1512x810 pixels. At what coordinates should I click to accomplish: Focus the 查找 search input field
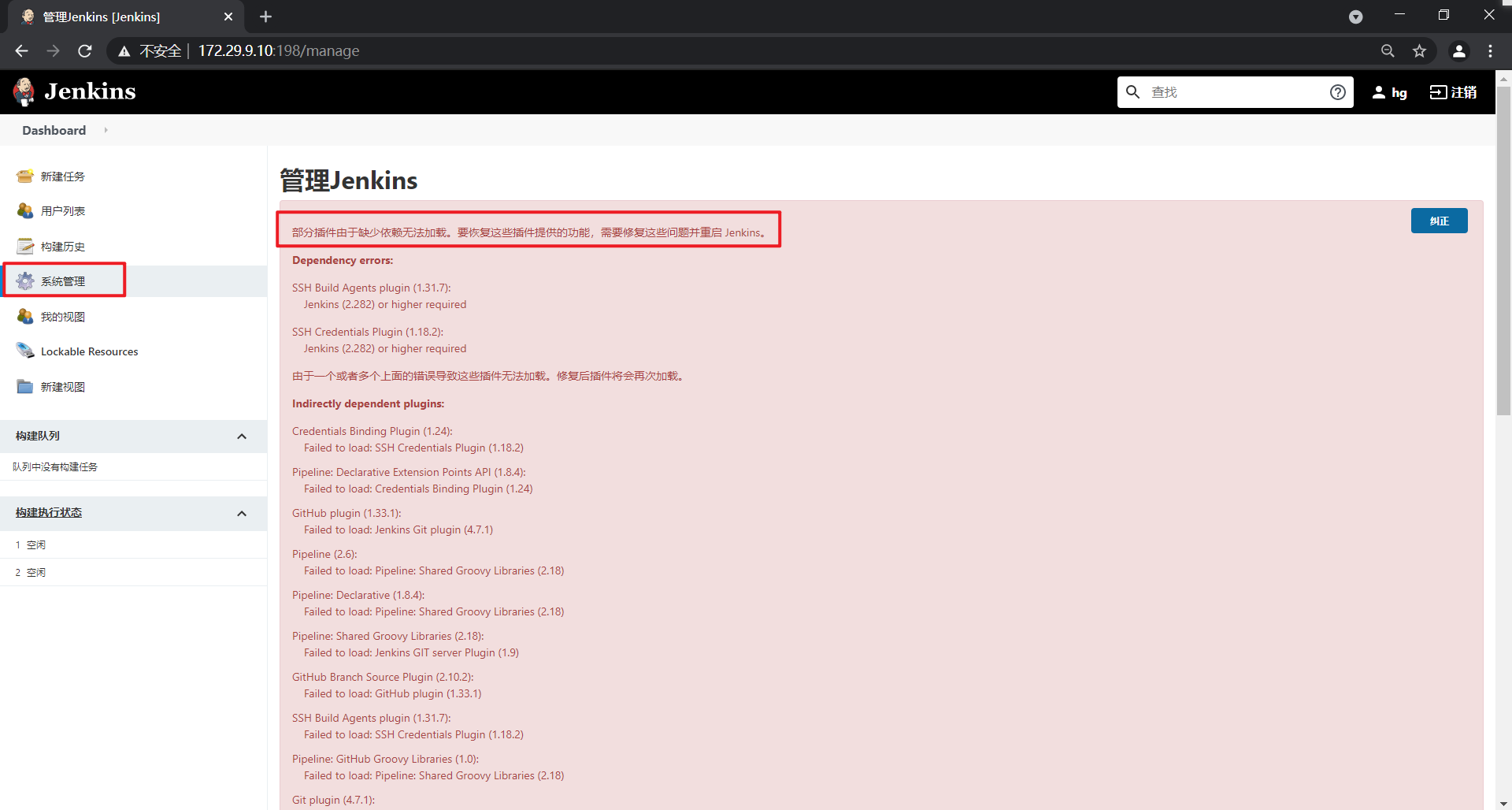[1236, 92]
